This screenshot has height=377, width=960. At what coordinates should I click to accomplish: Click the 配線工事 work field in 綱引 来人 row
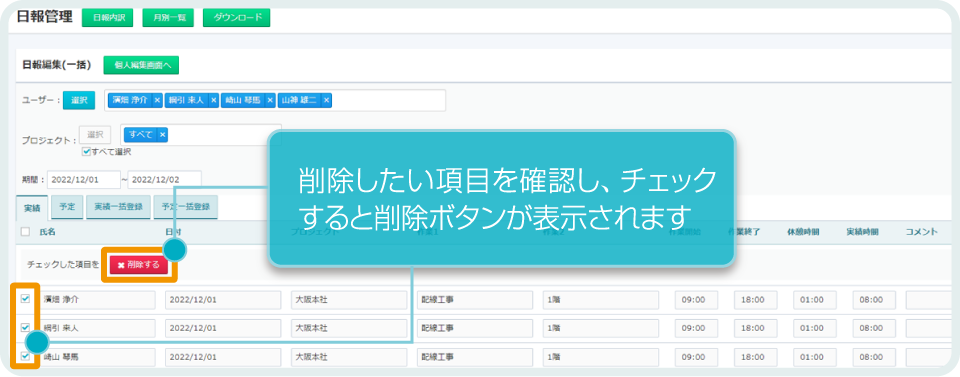coord(475,328)
